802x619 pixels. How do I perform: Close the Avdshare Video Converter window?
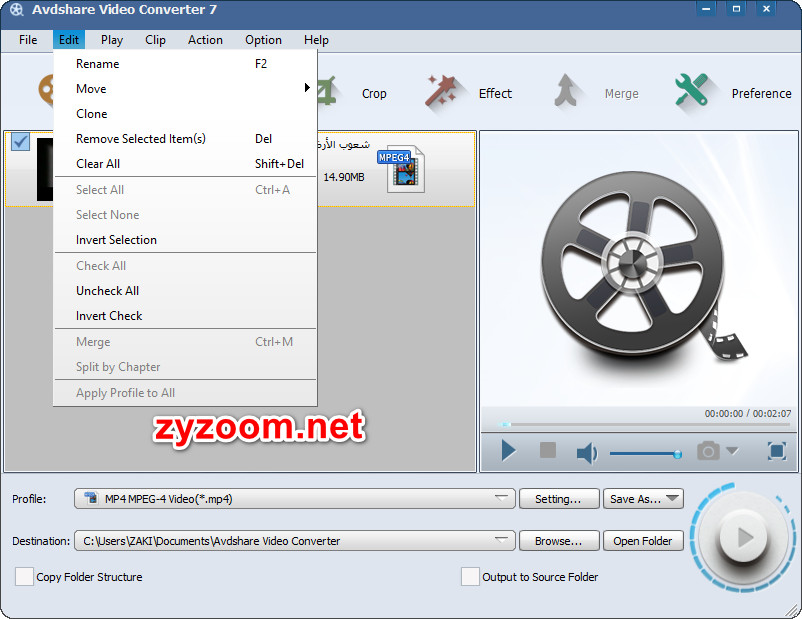(x=766, y=9)
